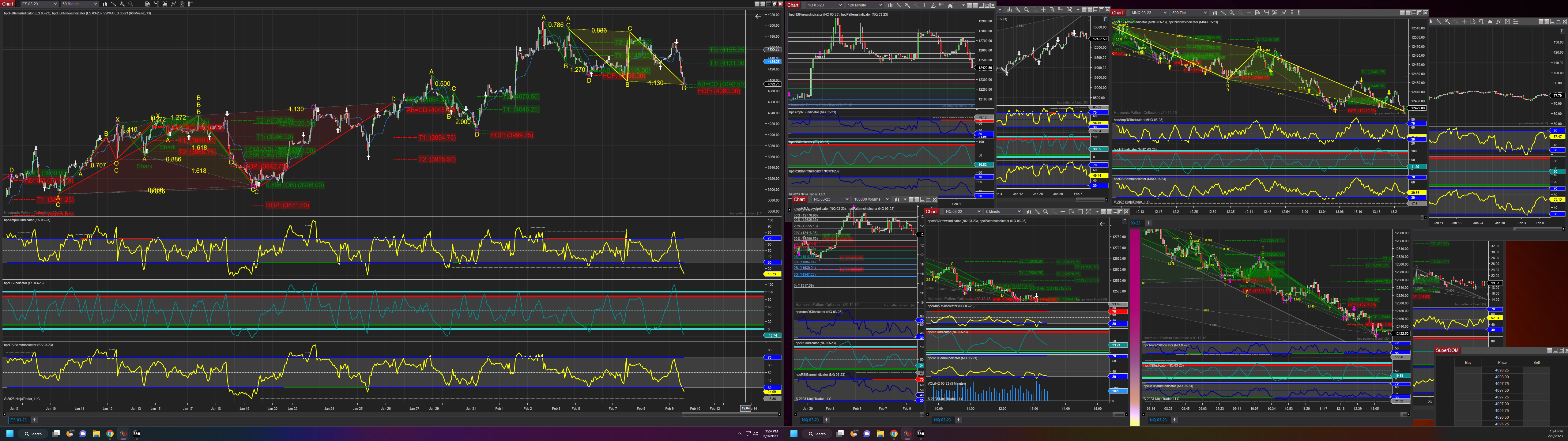
Task: Open Chart Trader icon in ES chart toolbar
Action: click(x=156, y=4)
